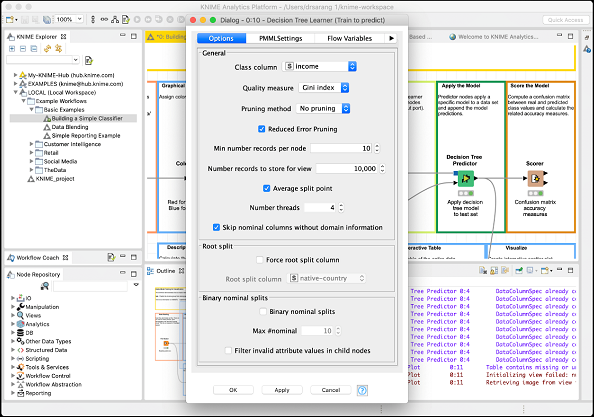Open the Quality measure Gini index dropdown
Viewport: 594px width, 417px height.
click(x=324, y=88)
